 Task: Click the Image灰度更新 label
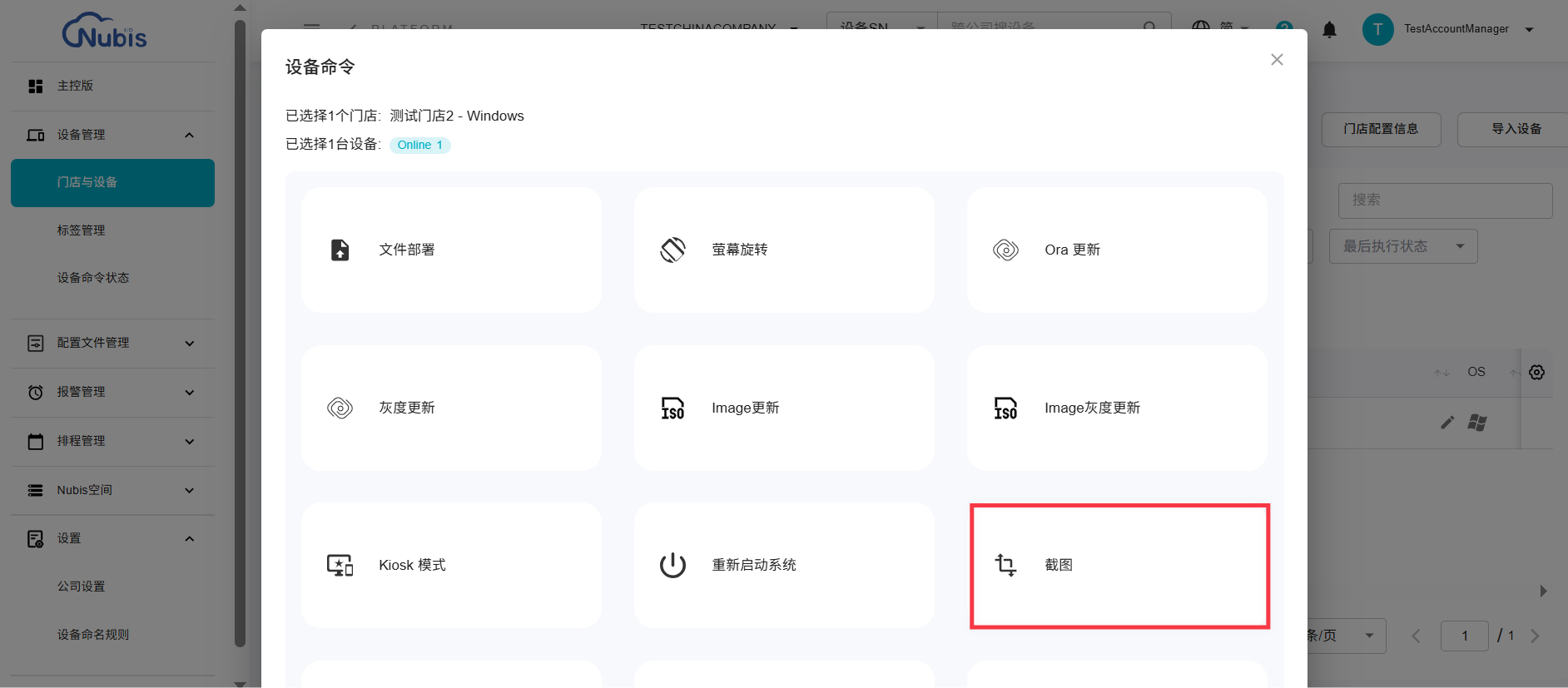click(1092, 408)
